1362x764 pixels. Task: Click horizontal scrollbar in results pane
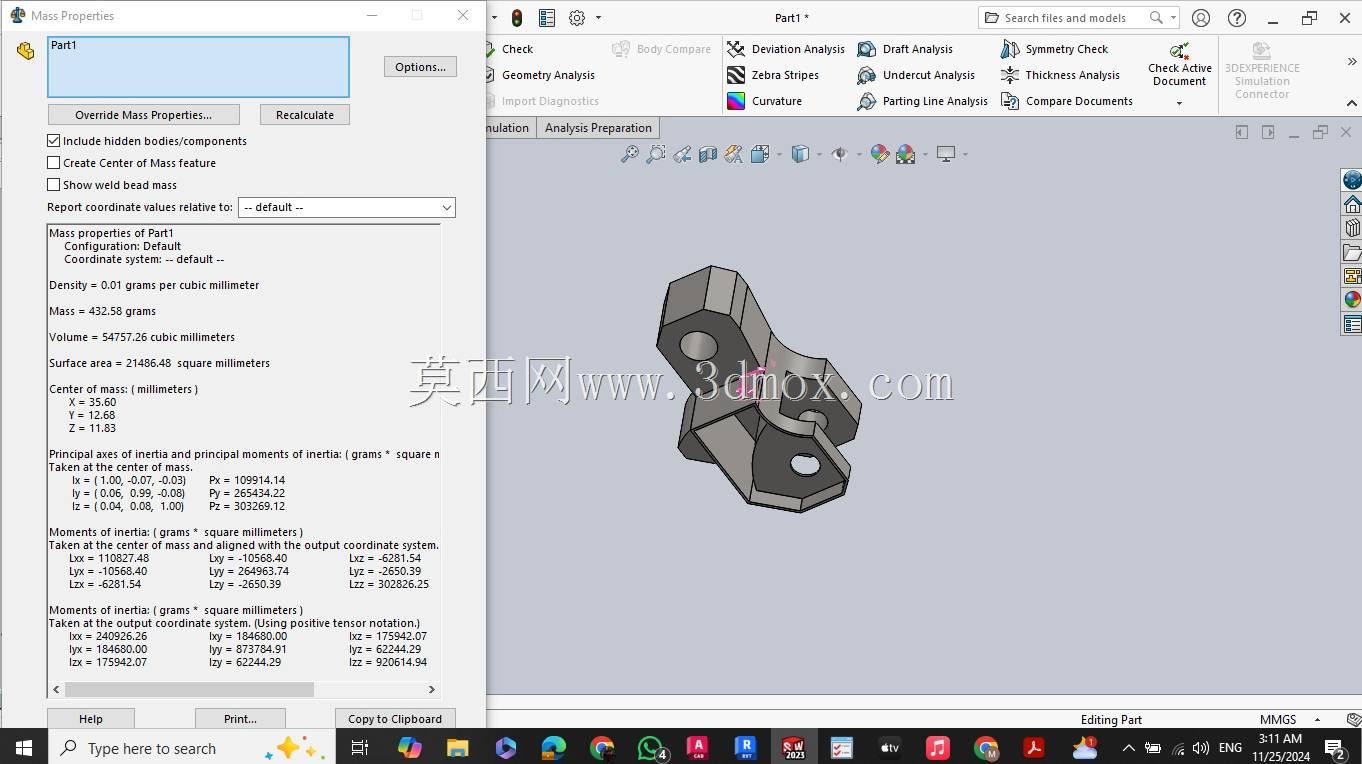pyautogui.click(x=190, y=689)
